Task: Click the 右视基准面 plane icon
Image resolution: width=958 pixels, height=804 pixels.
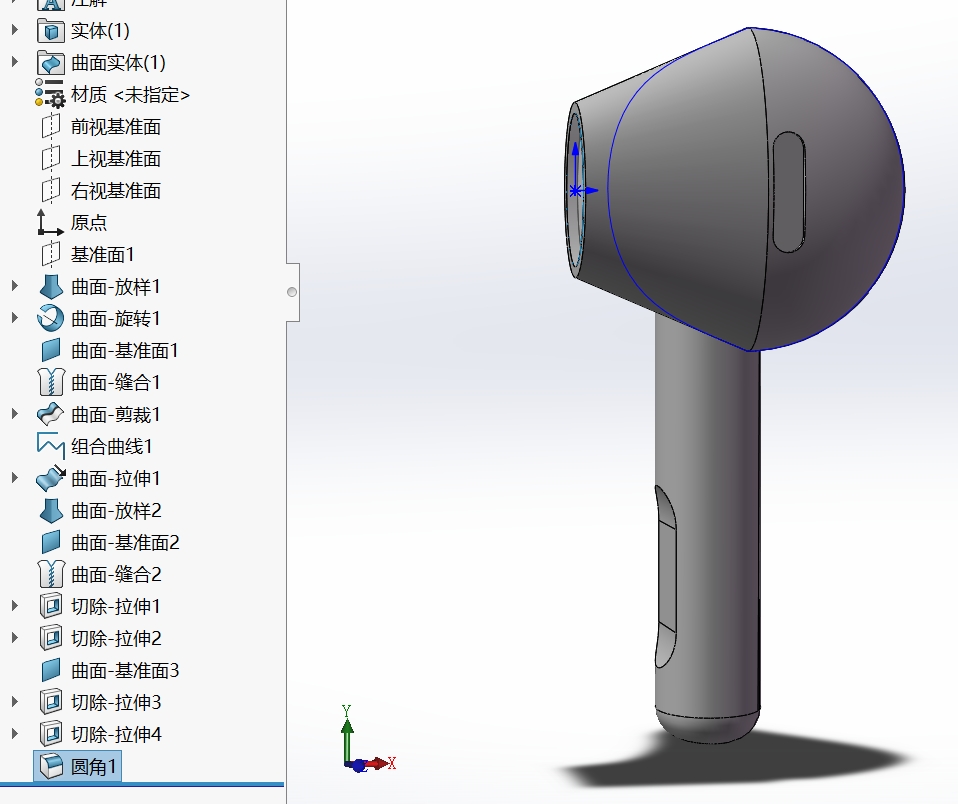Action: pyautogui.click(x=51, y=190)
